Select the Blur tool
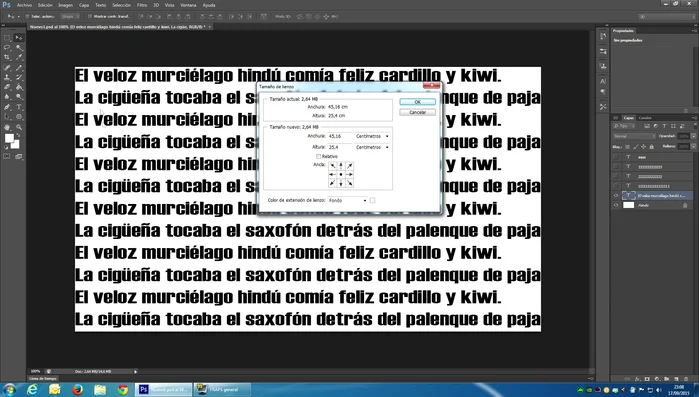This screenshot has width=699, height=397. click(x=7, y=97)
